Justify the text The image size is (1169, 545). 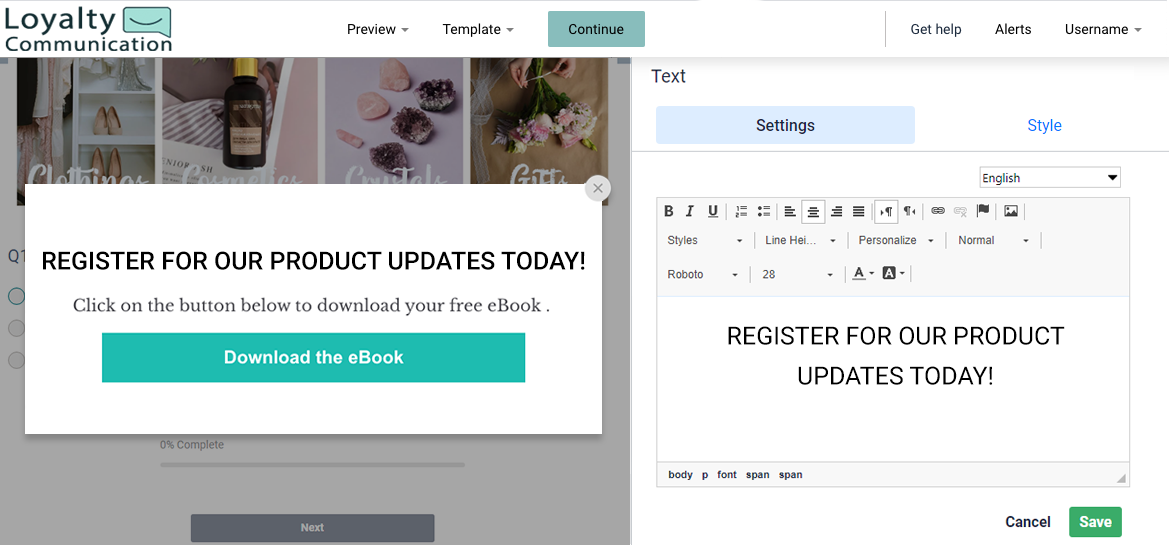click(858, 211)
